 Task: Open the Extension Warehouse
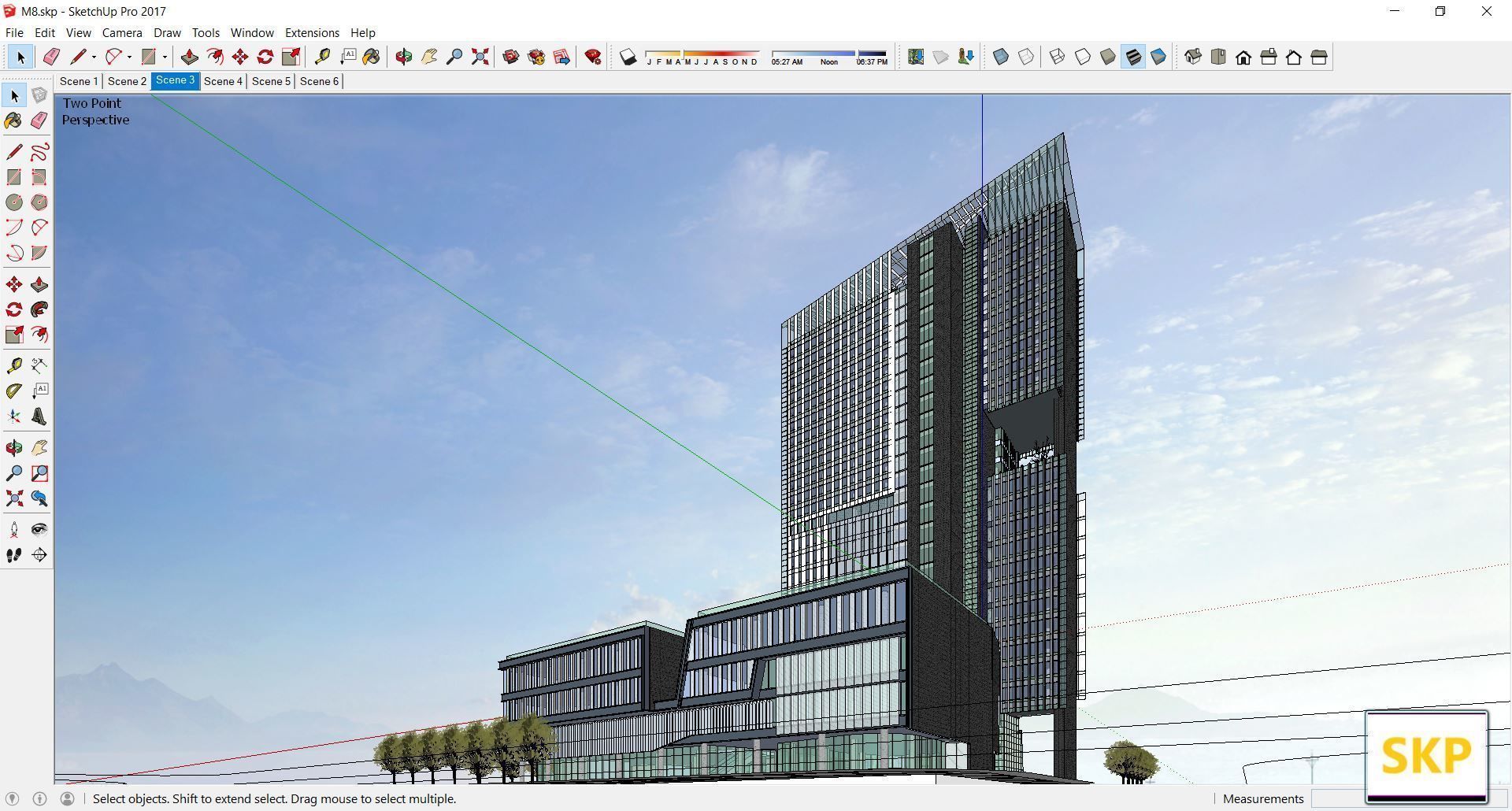click(x=536, y=57)
